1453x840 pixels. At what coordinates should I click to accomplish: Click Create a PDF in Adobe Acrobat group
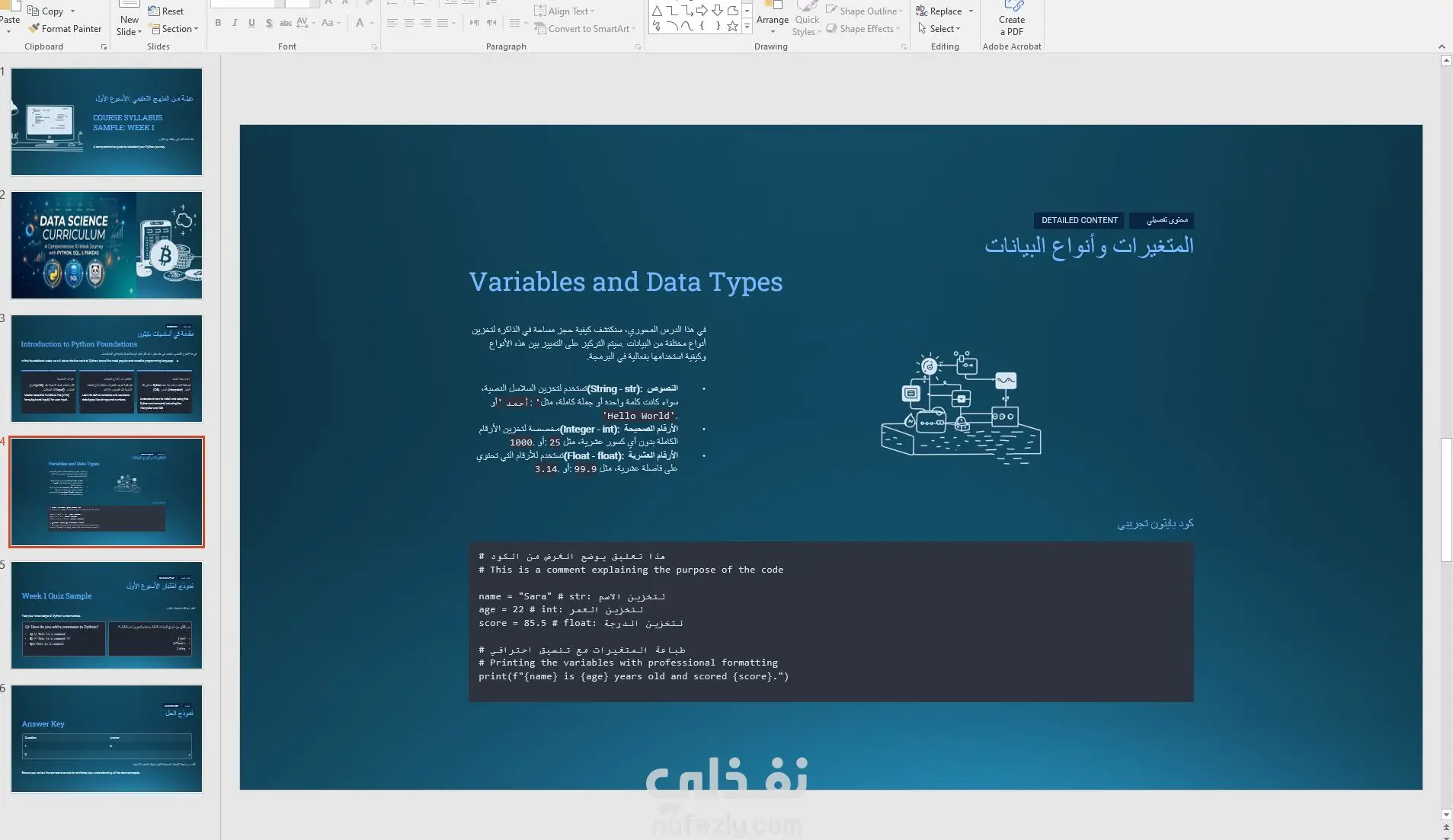pyautogui.click(x=1012, y=19)
